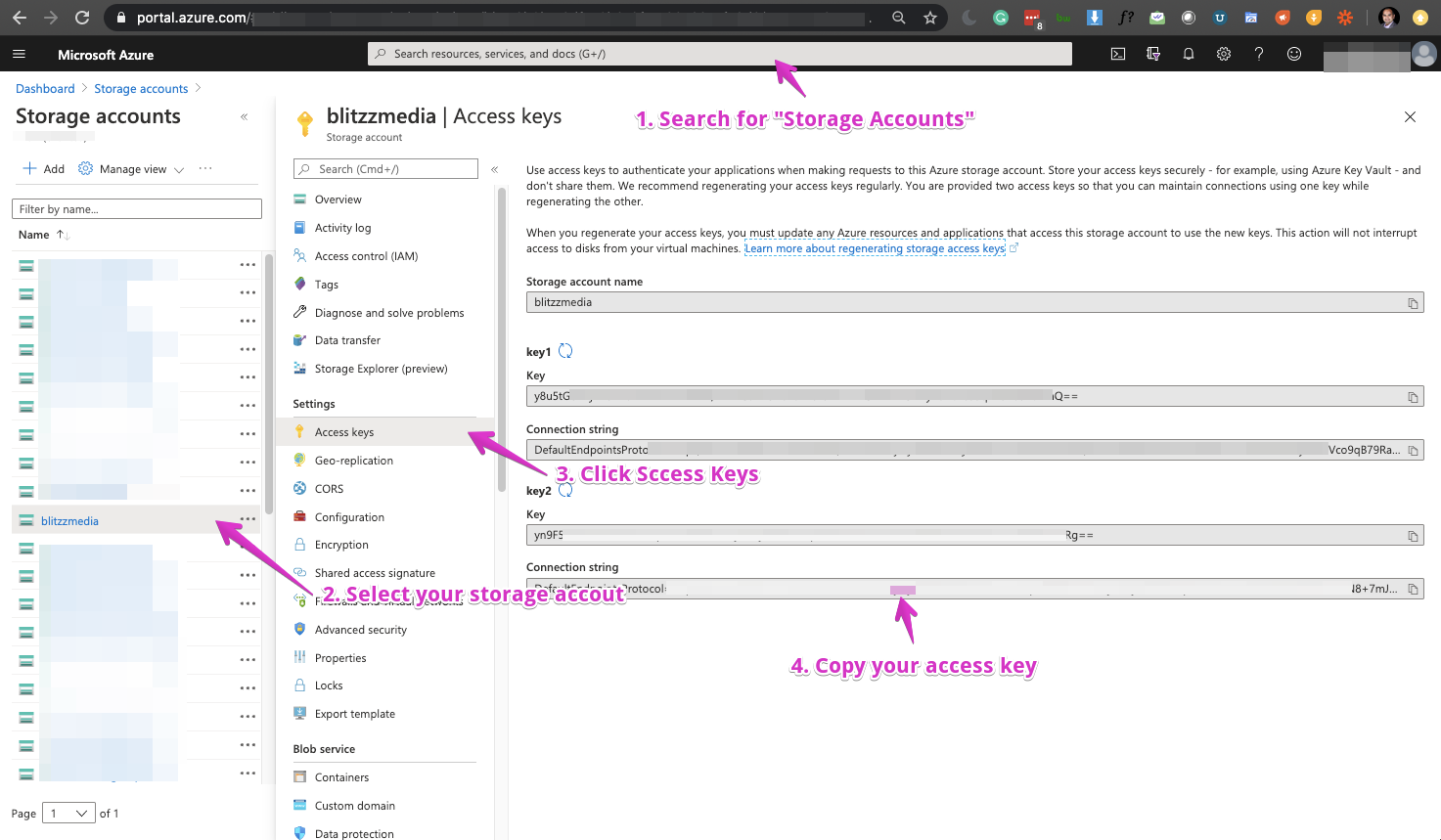Open the Directory and subscription filter icon

click(1153, 54)
